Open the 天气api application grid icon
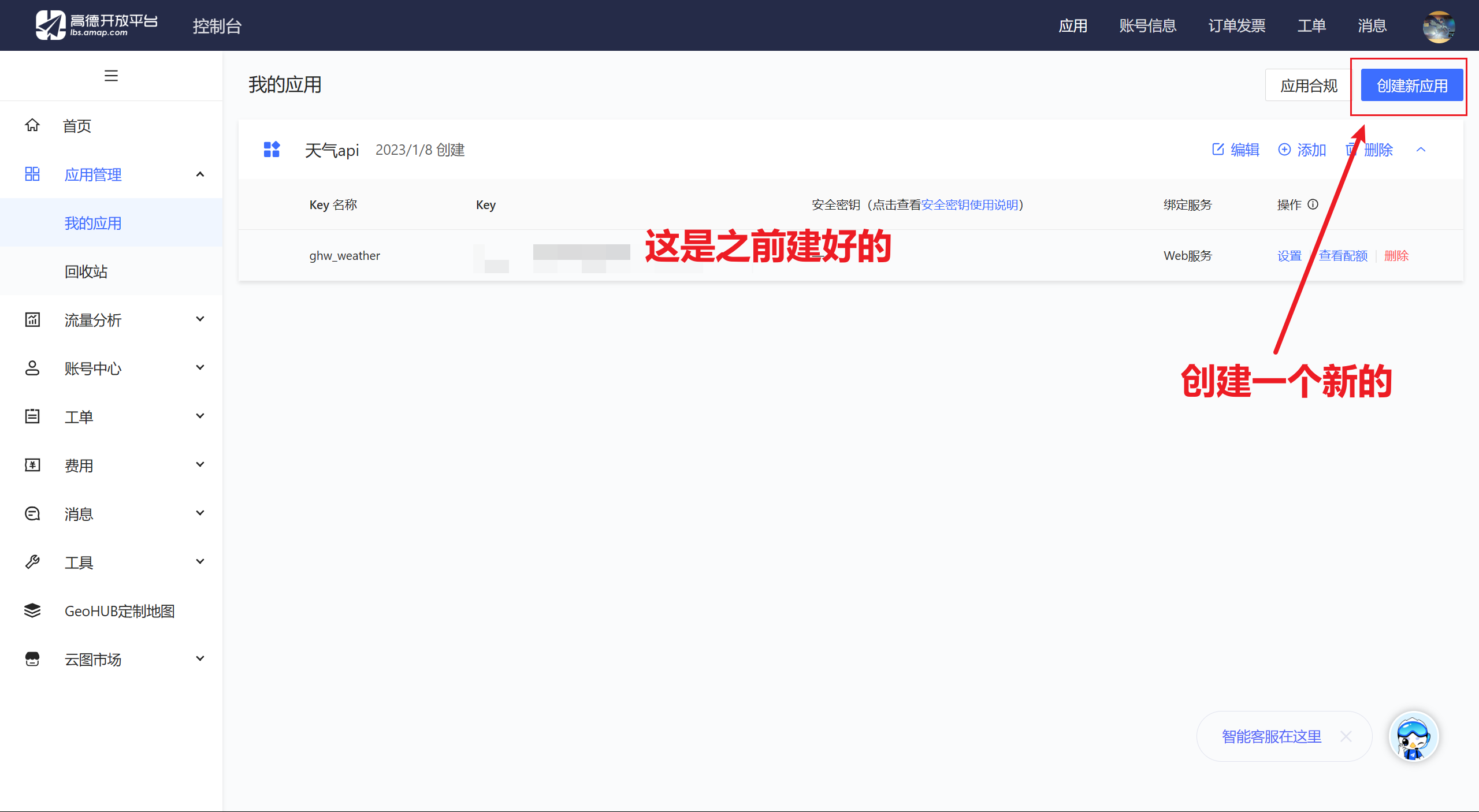Image resolution: width=1479 pixels, height=812 pixels. (x=272, y=150)
